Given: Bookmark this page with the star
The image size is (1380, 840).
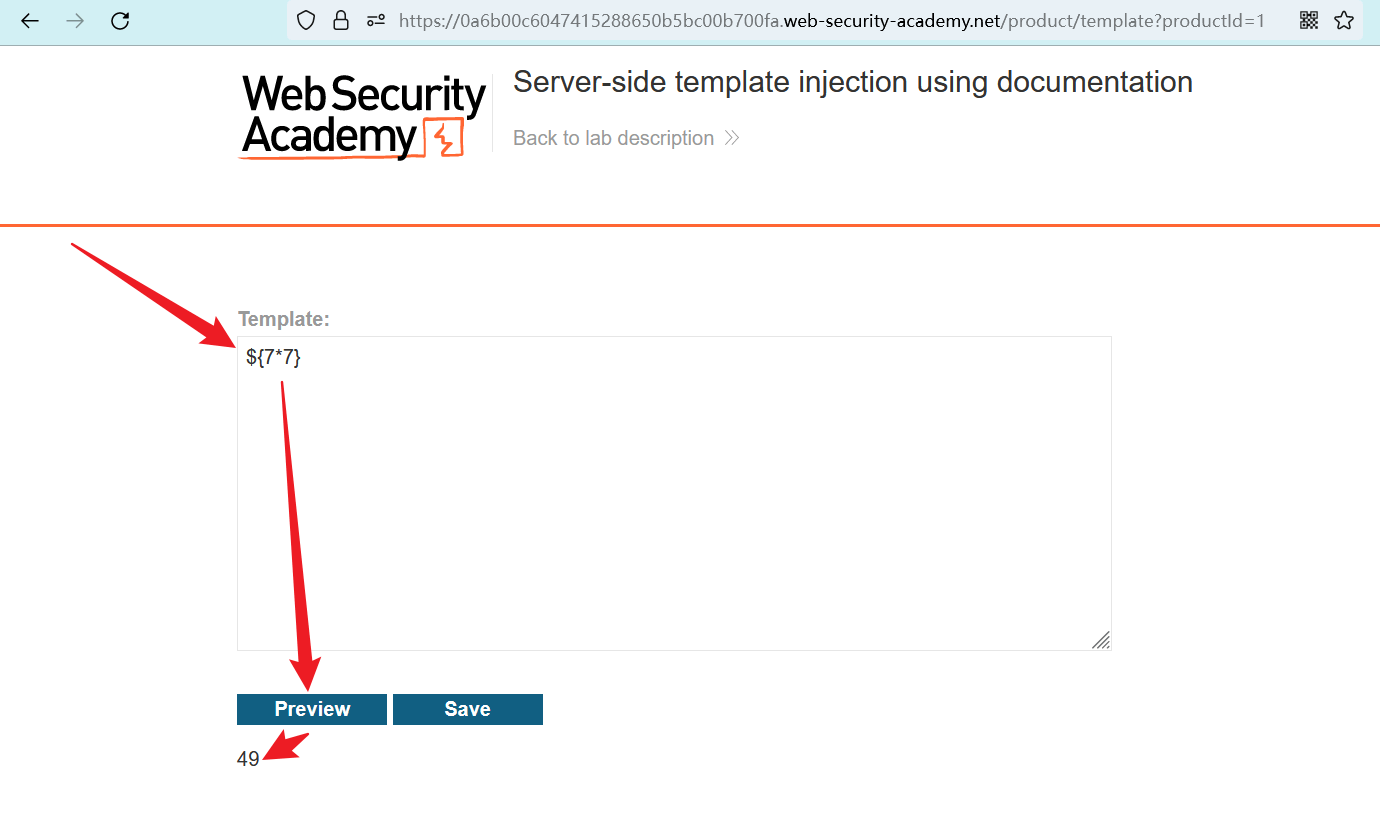Looking at the screenshot, I should coord(1344,20).
